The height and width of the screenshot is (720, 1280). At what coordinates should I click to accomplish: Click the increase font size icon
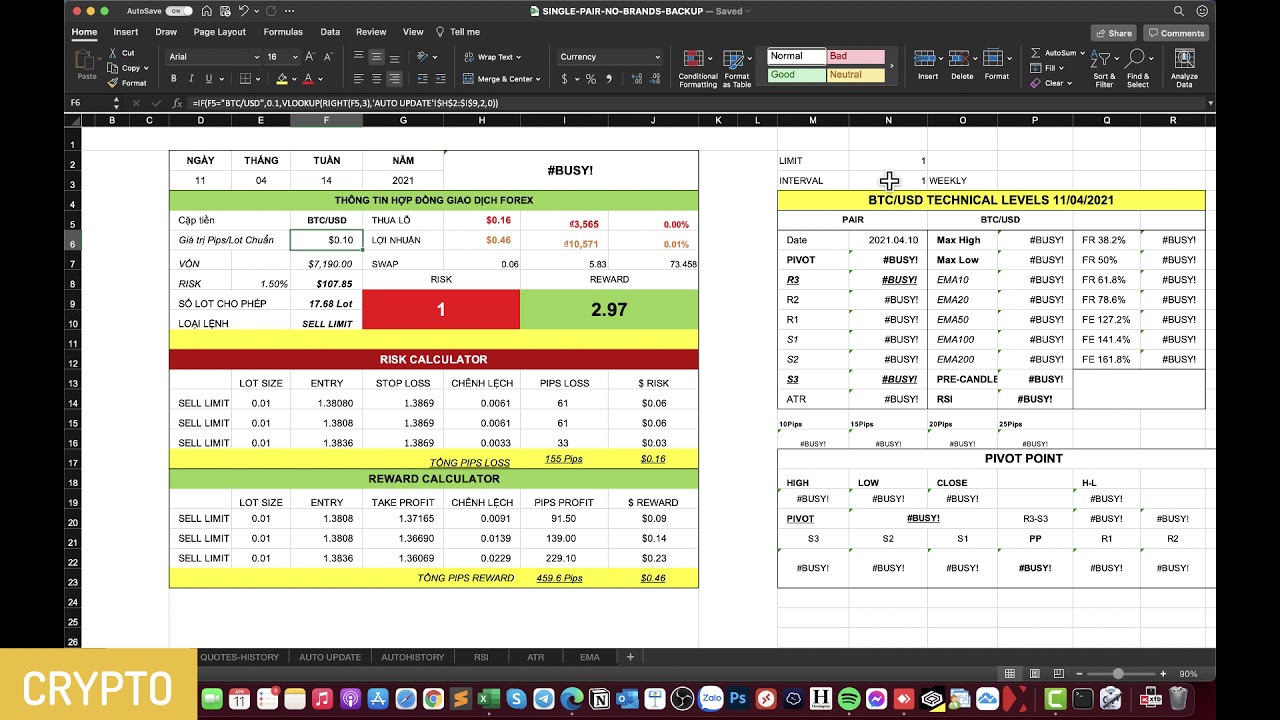(x=310, y=57)
